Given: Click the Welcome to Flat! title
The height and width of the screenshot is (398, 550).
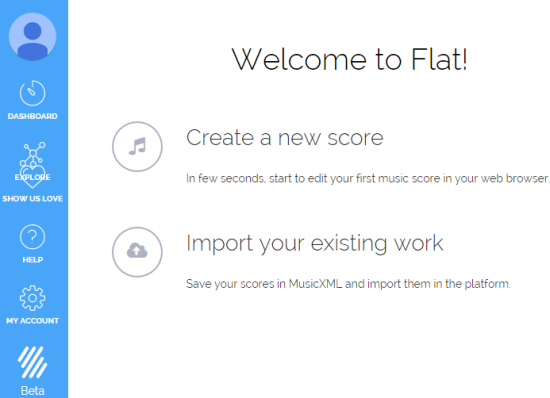Looking at the screenshot, I should click(349, 59).
